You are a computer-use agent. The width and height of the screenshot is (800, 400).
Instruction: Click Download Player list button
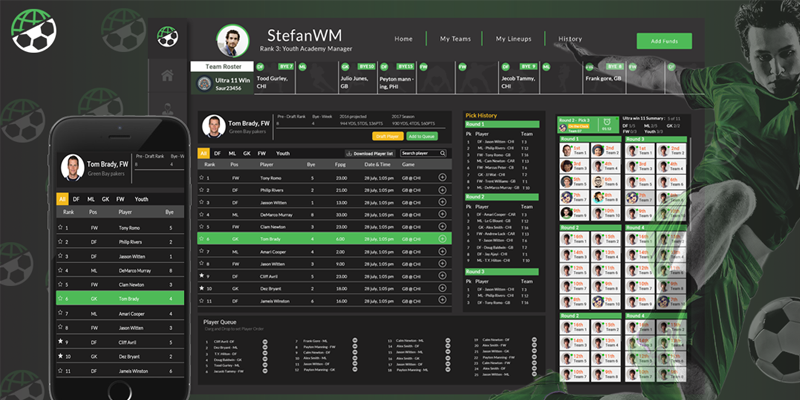(x=370, y=153)
